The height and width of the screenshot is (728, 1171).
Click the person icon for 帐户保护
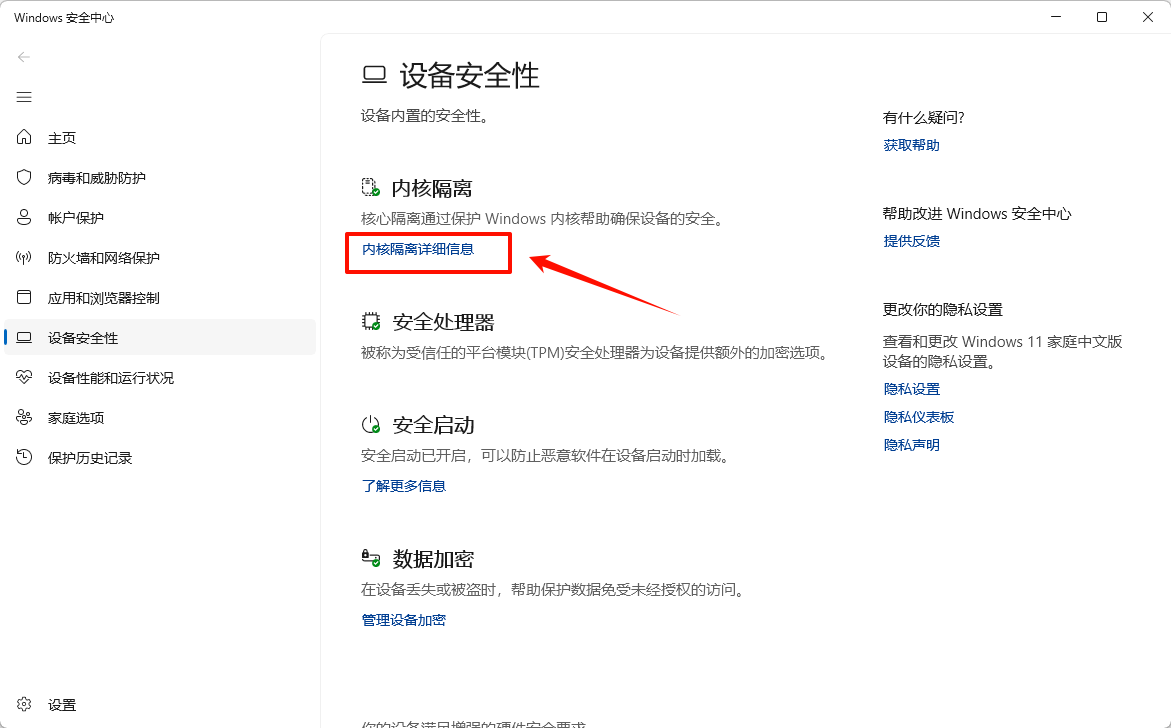(24, 217)
